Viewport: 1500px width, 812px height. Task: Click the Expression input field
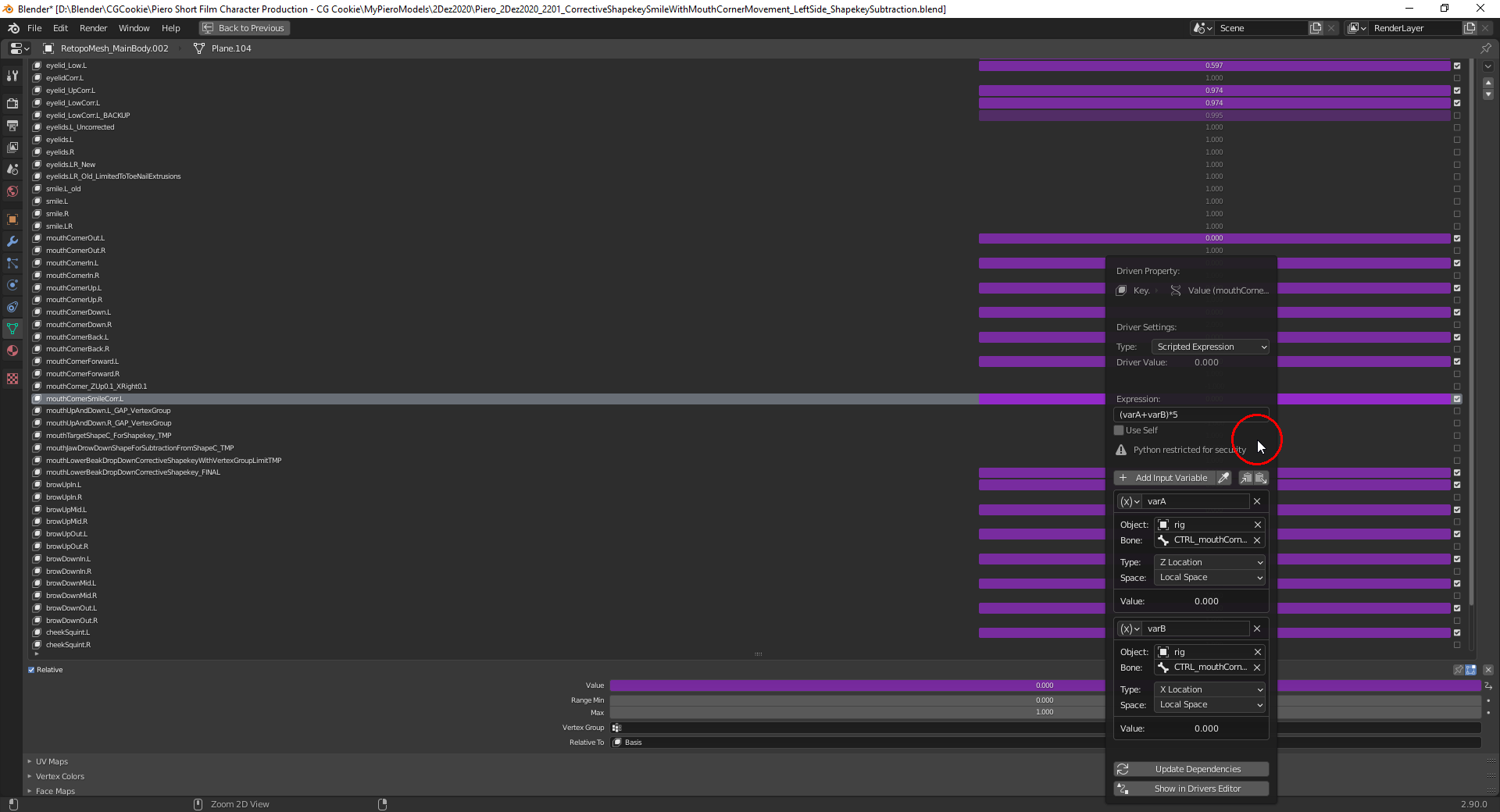pyautogui.click(x=1191, y=415)
